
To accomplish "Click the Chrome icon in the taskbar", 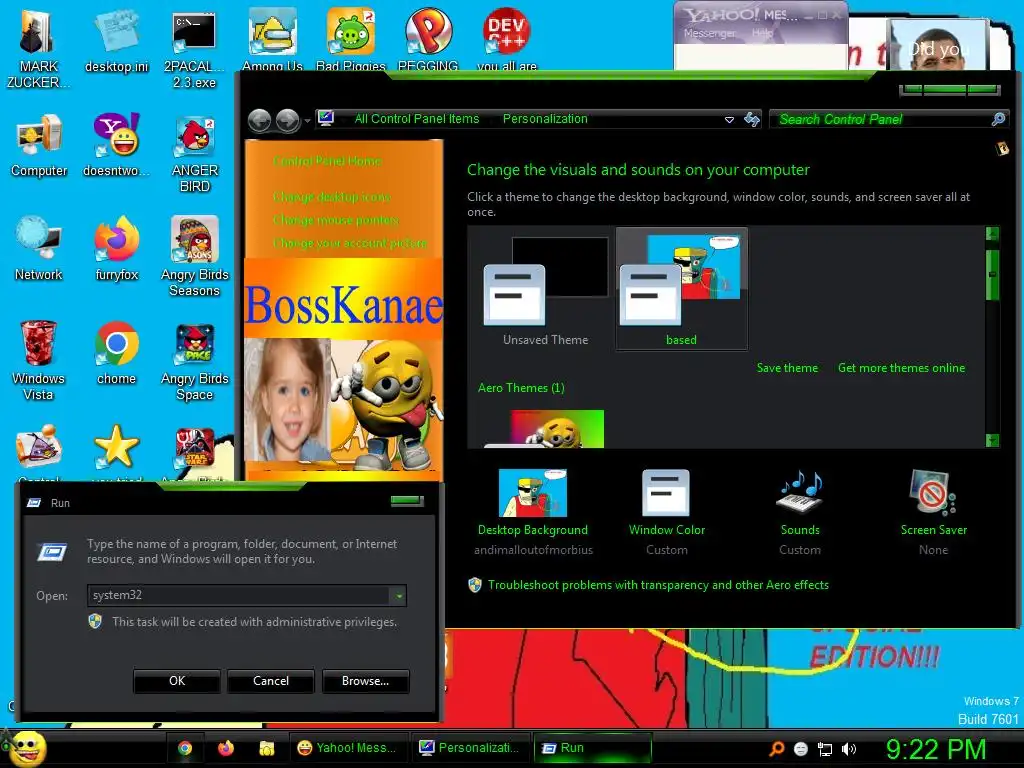I will (185, 748).
